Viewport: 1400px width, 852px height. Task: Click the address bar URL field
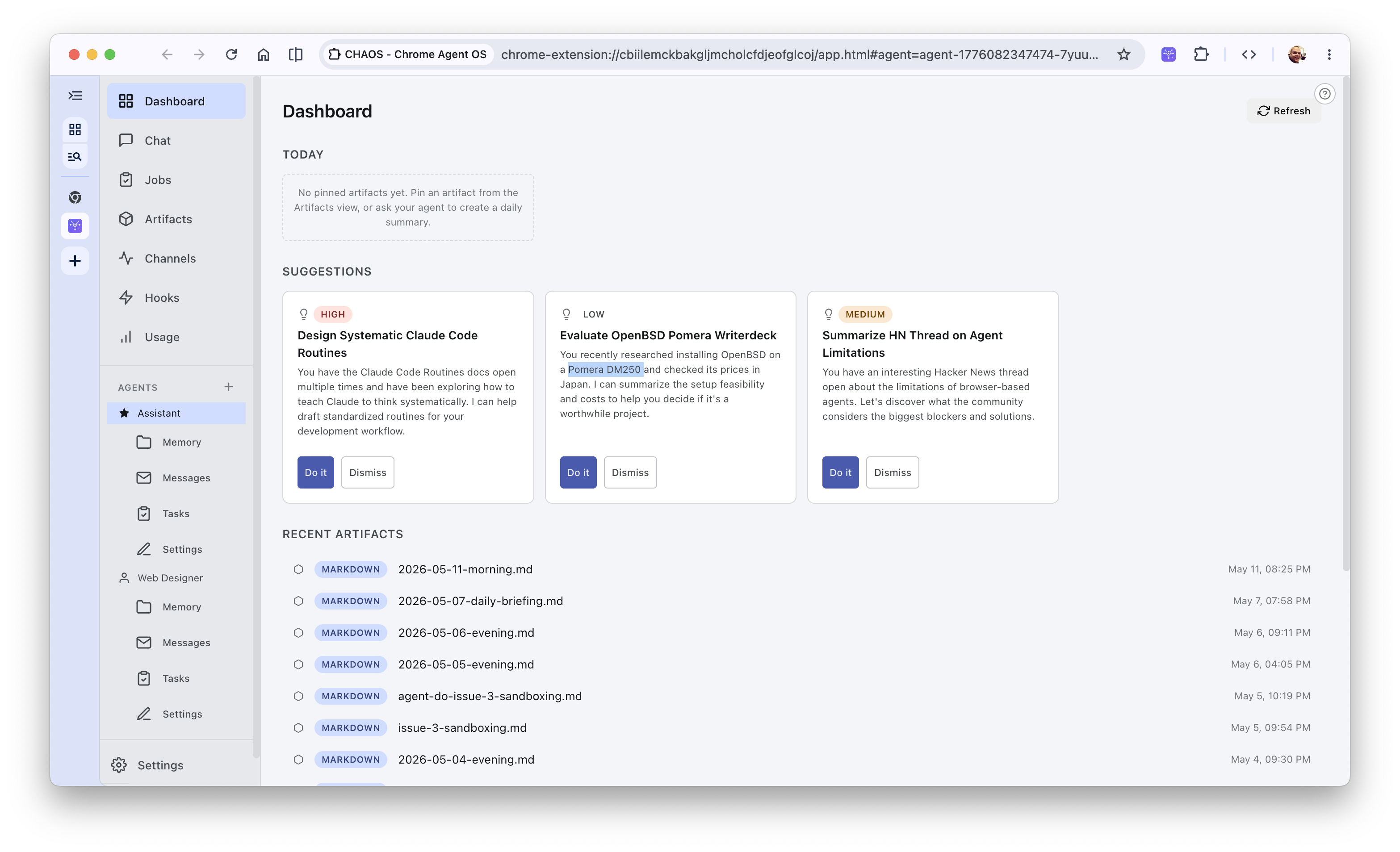tap(800, 54)
